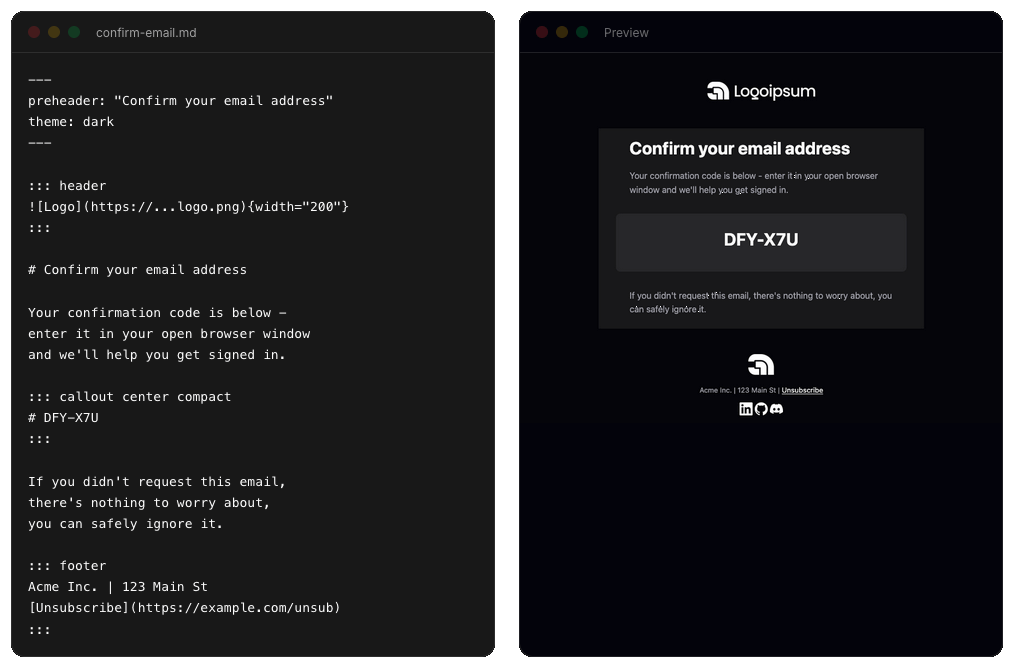Click "Acme Inc. | 123 Main St" in preview footer
The height and width of the screenshot is (667, 1012).
738,391
